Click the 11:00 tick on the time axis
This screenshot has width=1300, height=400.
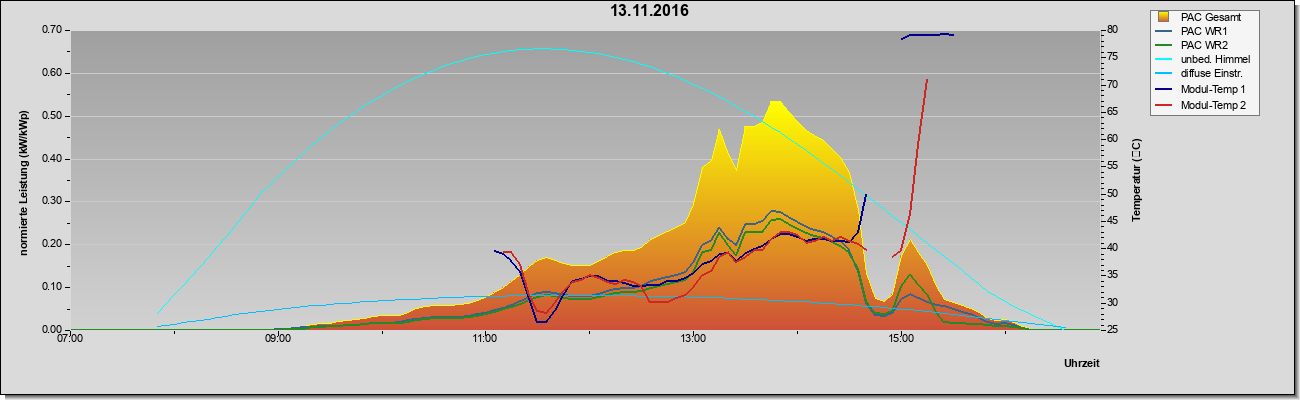(485, 338)
